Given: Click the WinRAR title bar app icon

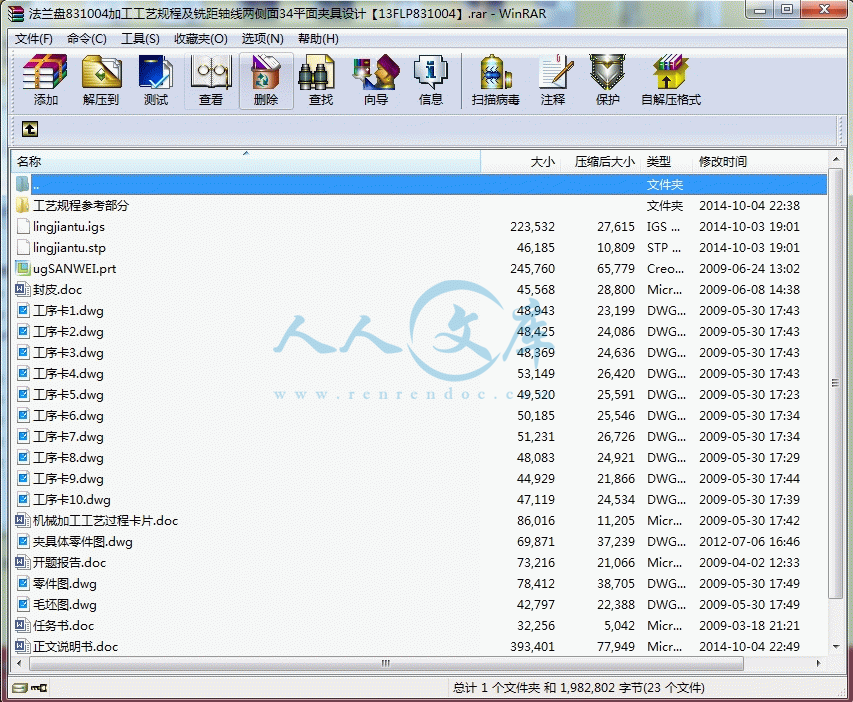Looking at the screenshot, I should click(16, 13).
